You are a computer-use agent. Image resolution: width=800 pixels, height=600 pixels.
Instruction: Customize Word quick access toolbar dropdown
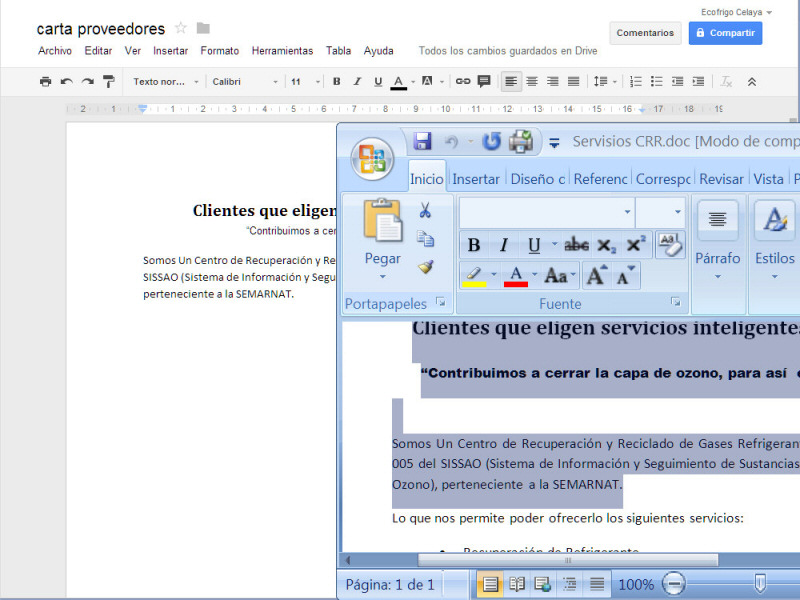(554, 143)
